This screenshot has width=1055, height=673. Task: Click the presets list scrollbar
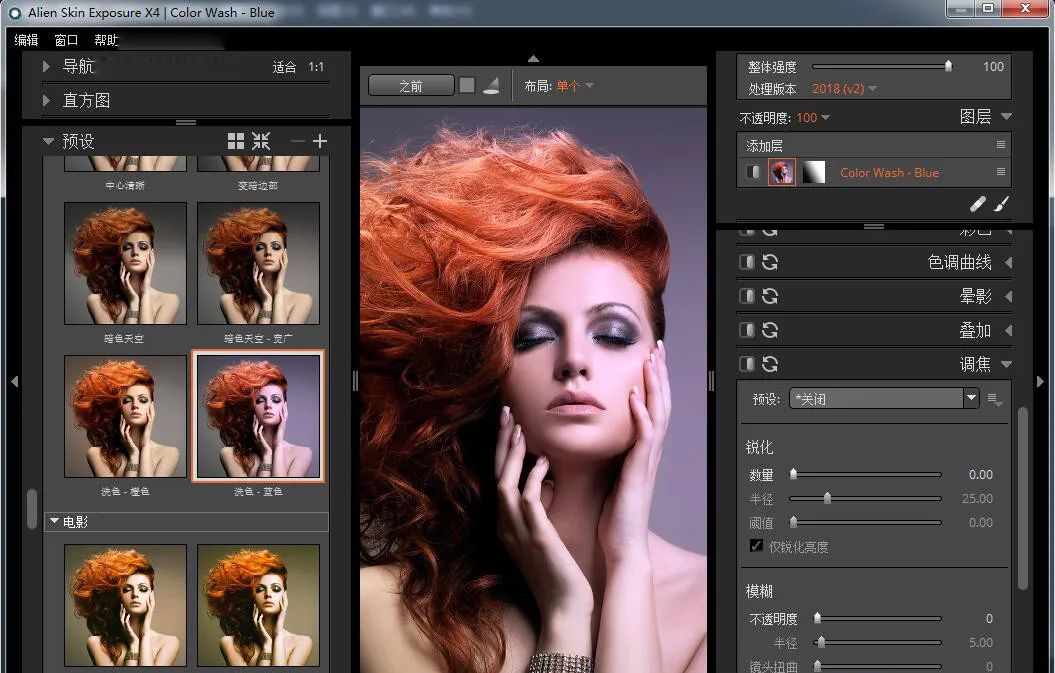coord(32,508)
